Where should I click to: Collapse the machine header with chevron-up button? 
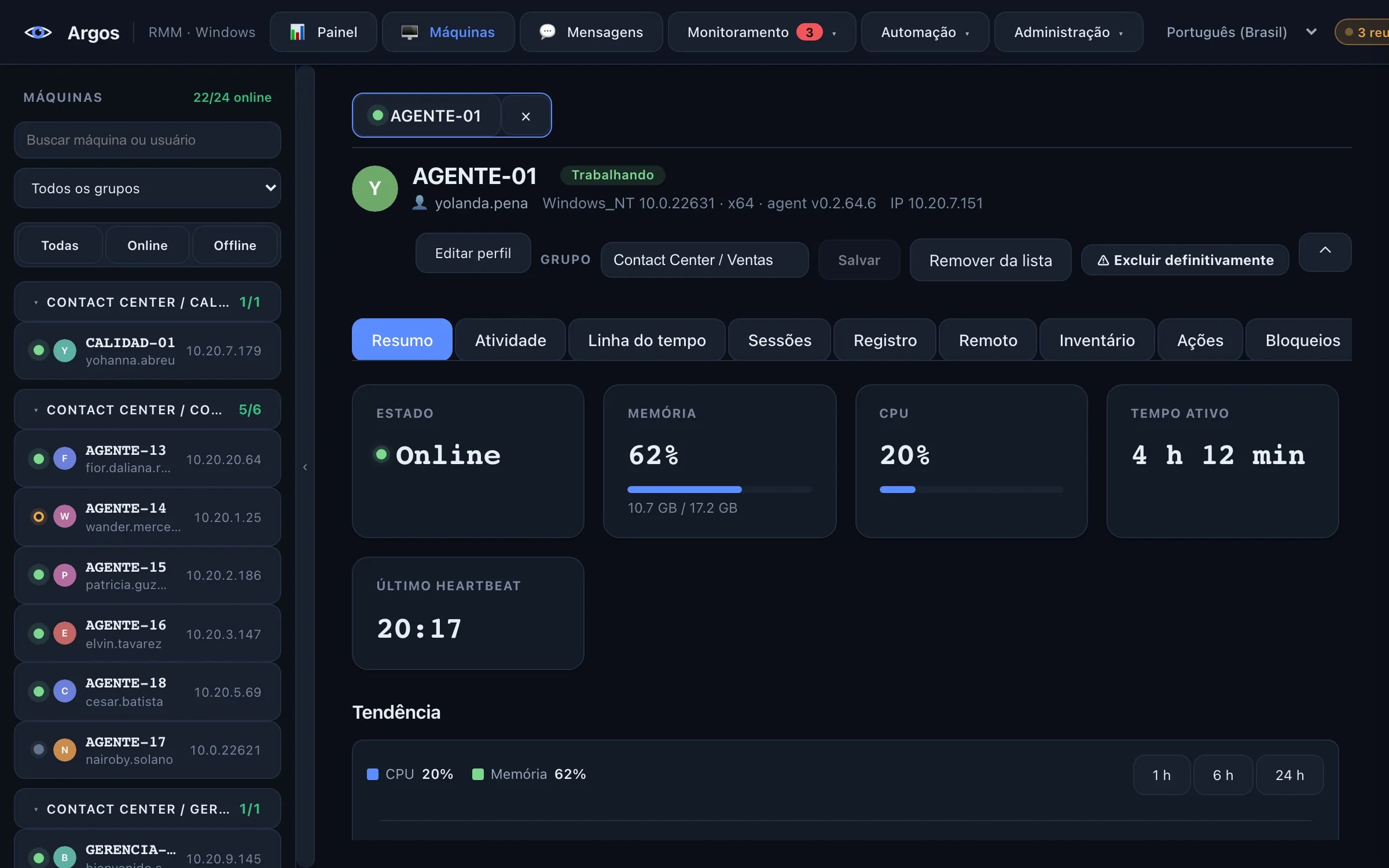coord(1325,252)
